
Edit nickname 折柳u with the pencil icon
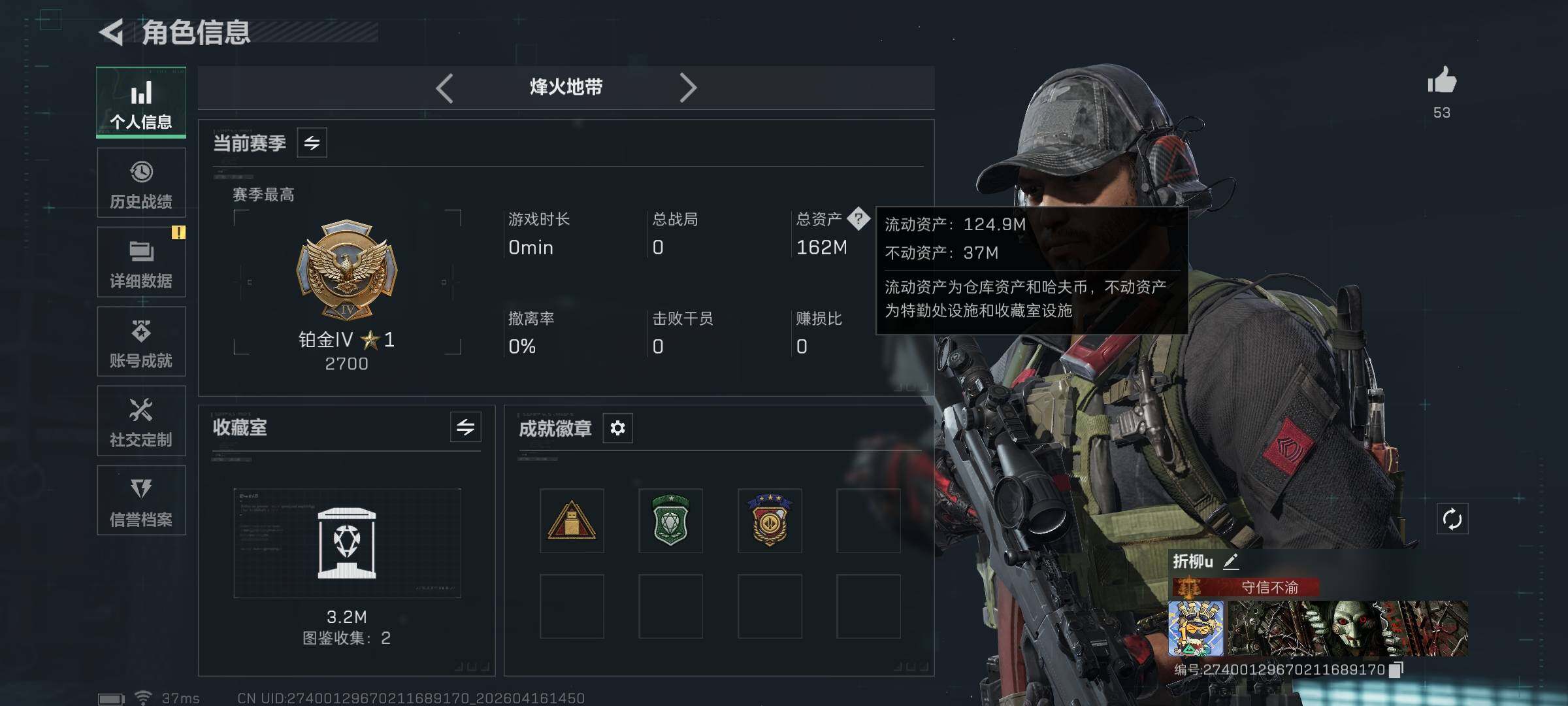tap(1231, 561)
